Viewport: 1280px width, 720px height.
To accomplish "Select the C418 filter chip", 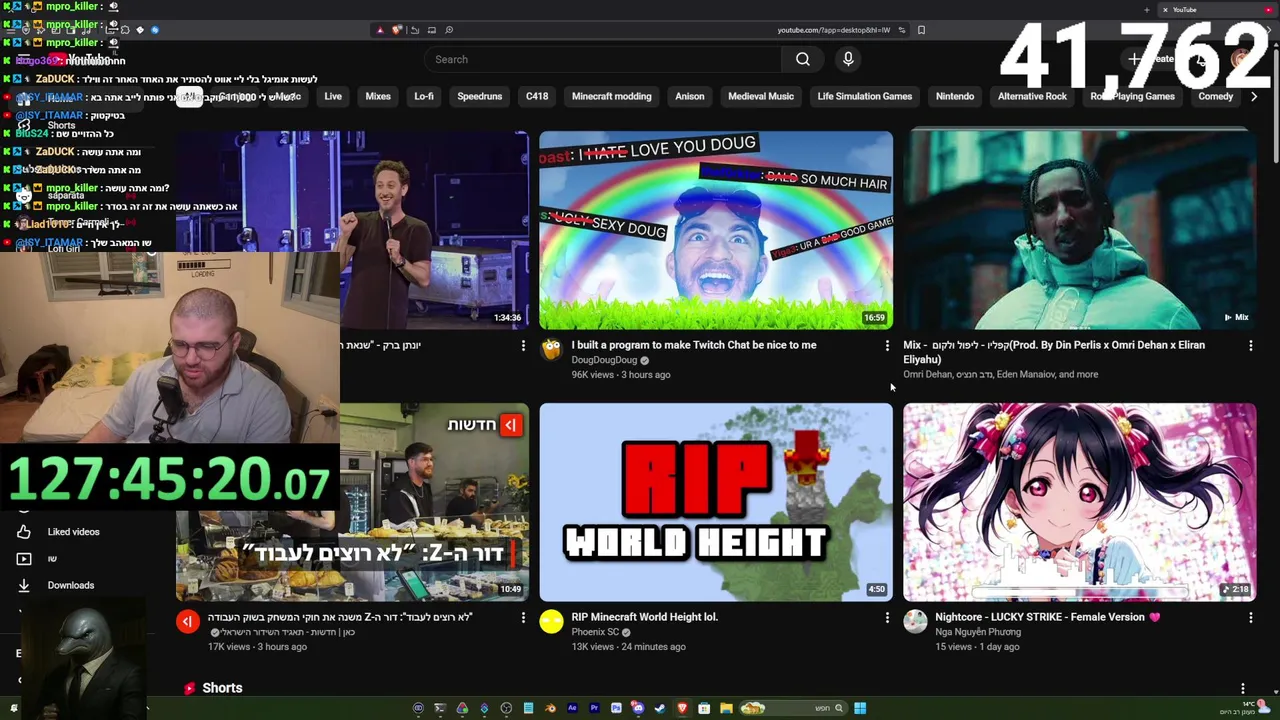I will (x=537, y=96).
